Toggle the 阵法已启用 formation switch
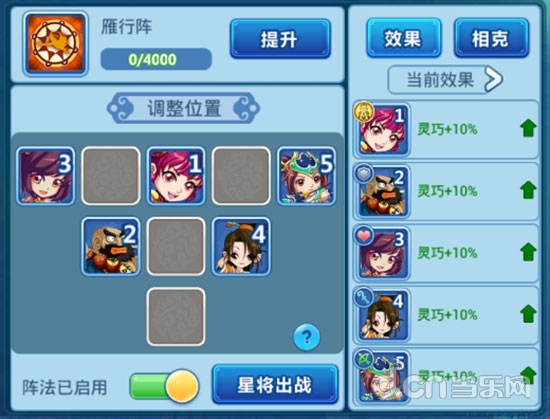Viewport: 550px width, 419px height. point(164,386)
